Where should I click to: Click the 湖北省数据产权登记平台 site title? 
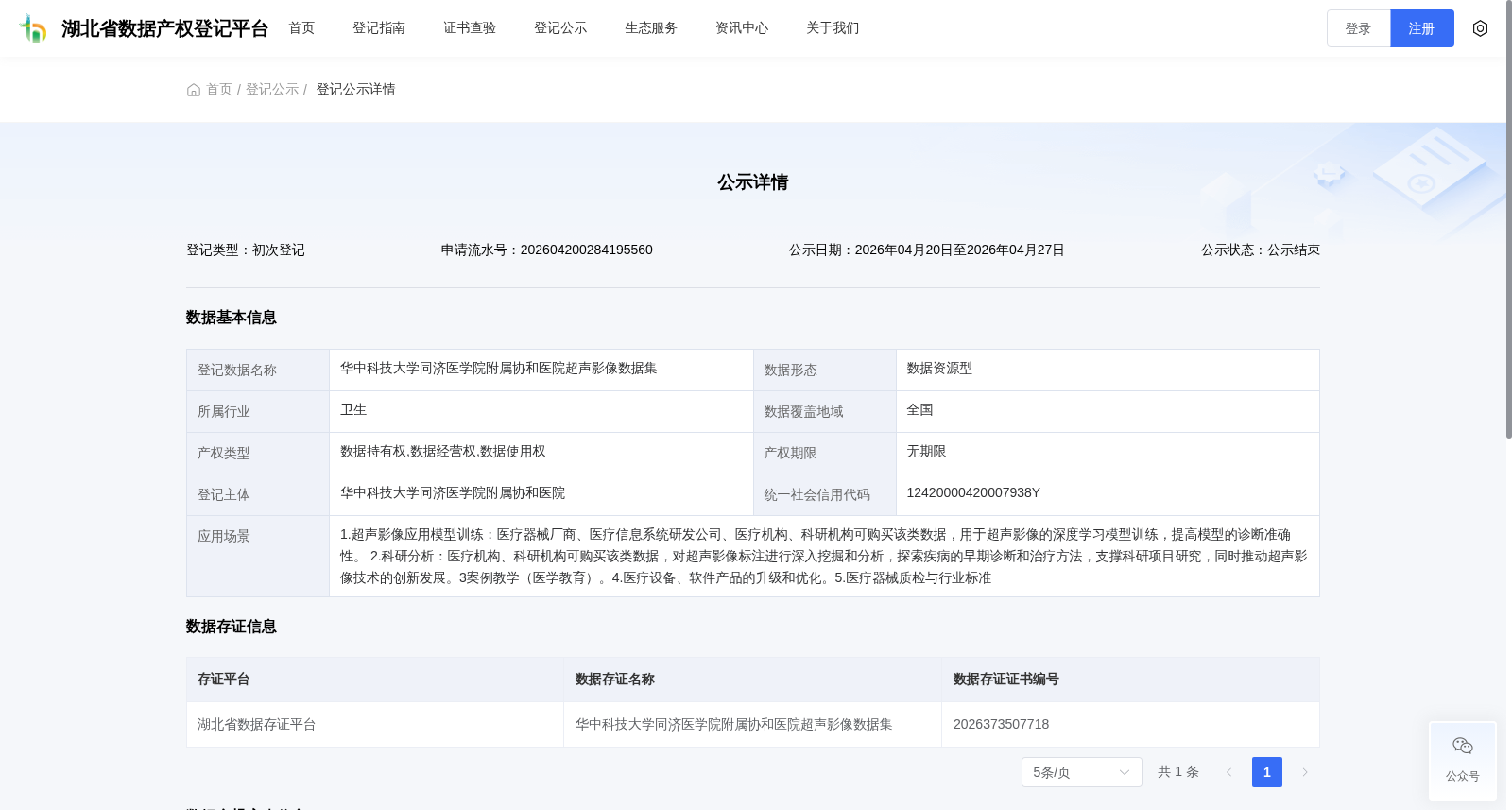164,28
